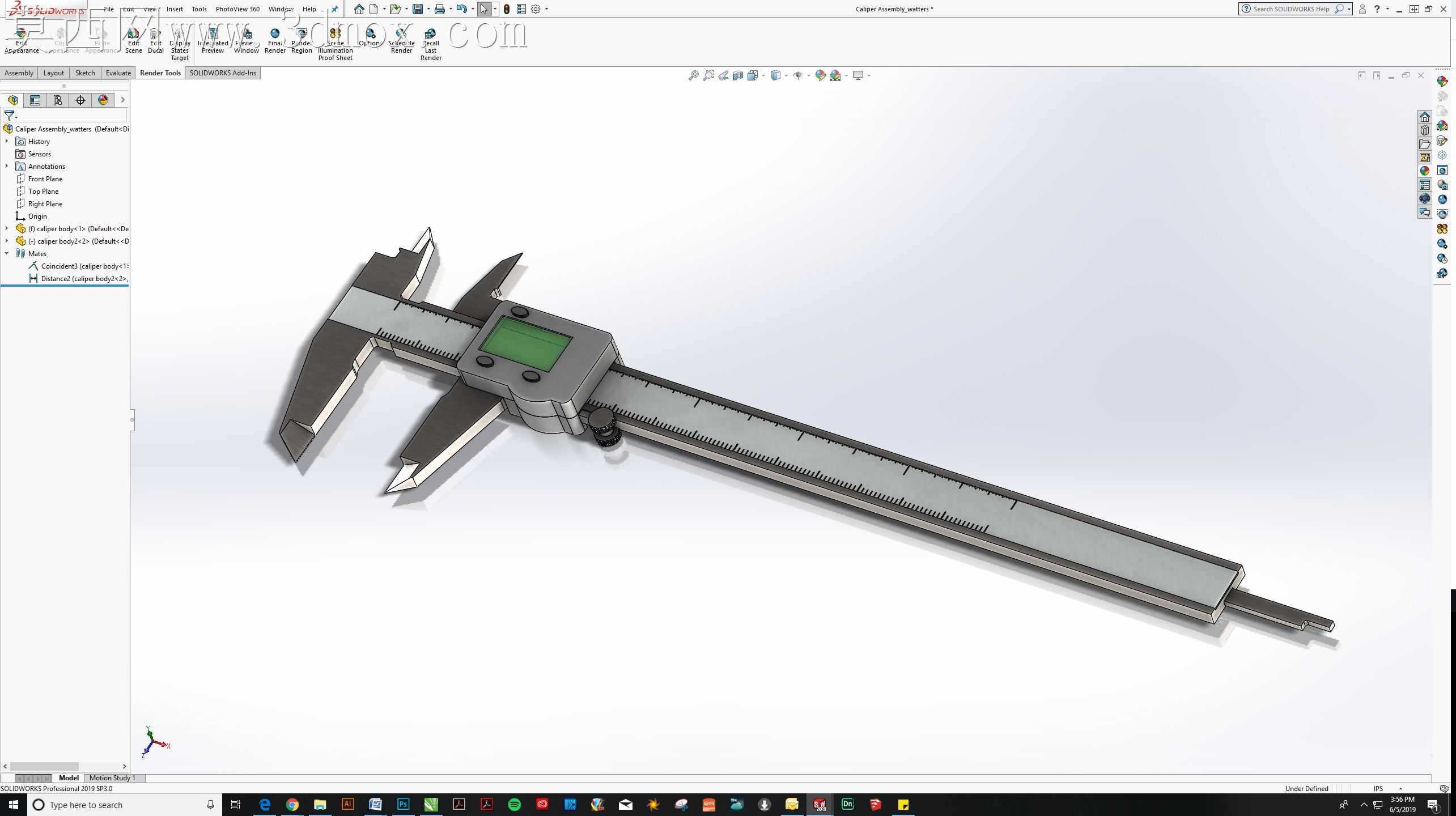The image size is (1456, 816).
Task: Open the PhotoView 360 menu
Action: (x=237, y=9)
